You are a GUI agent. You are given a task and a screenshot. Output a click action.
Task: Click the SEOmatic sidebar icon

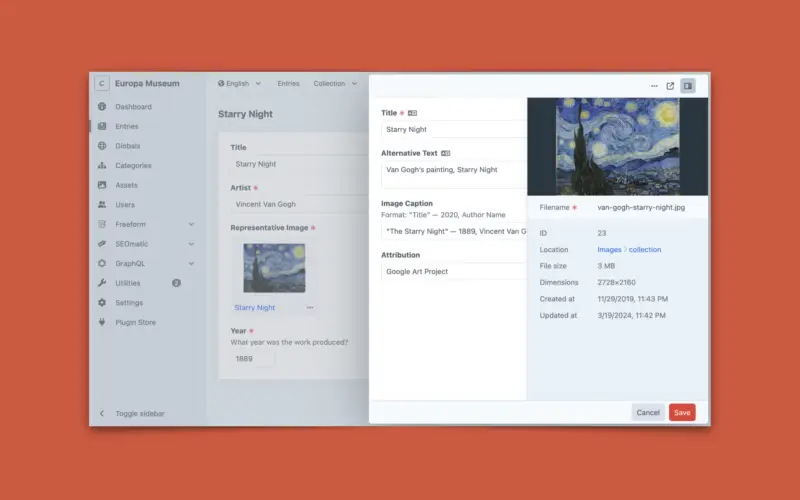pos(102,244)
